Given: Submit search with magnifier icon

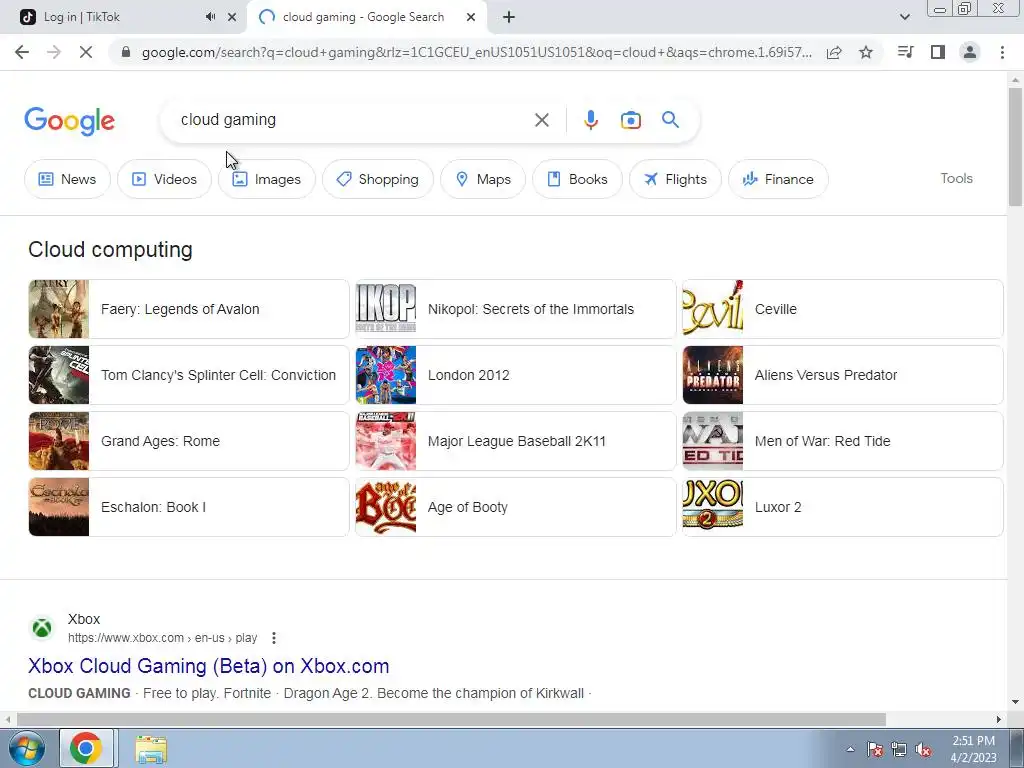Looking at the screenshot, I should pos(670,120).
